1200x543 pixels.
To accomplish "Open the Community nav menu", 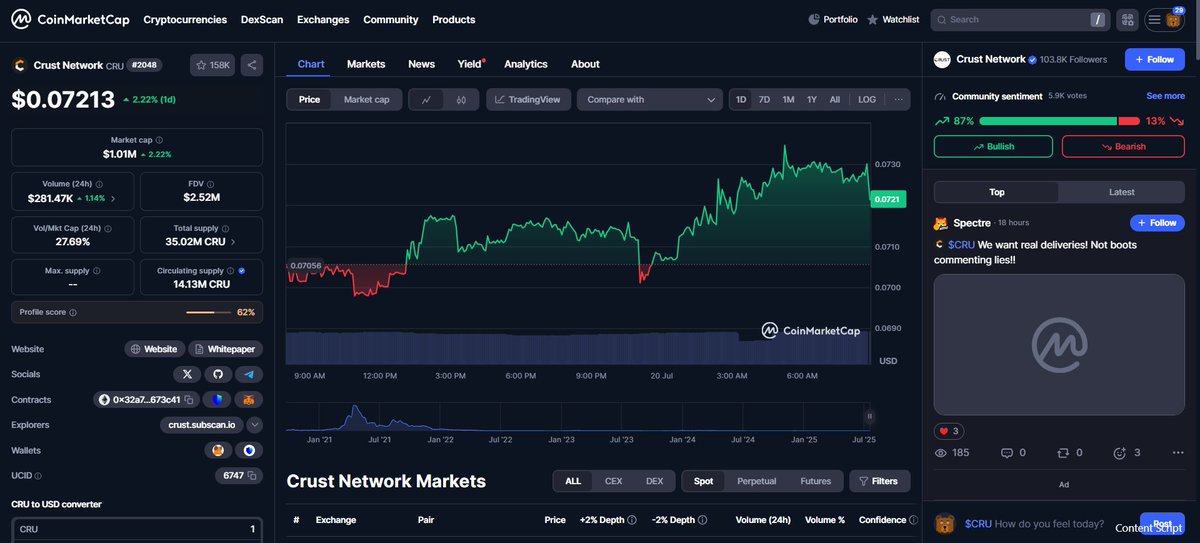I will 391,19.
